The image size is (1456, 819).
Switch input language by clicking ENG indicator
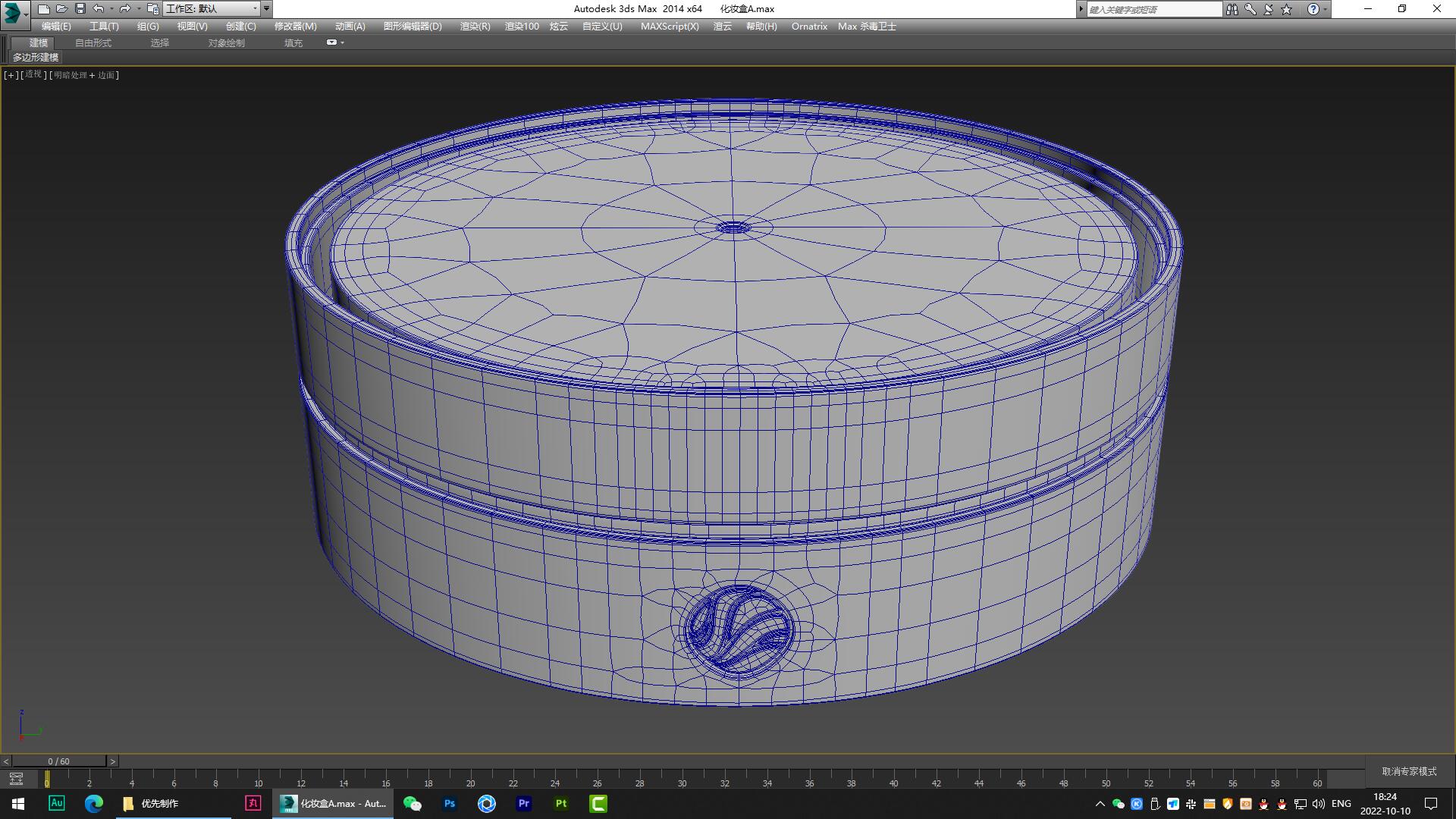(1341, 803)
